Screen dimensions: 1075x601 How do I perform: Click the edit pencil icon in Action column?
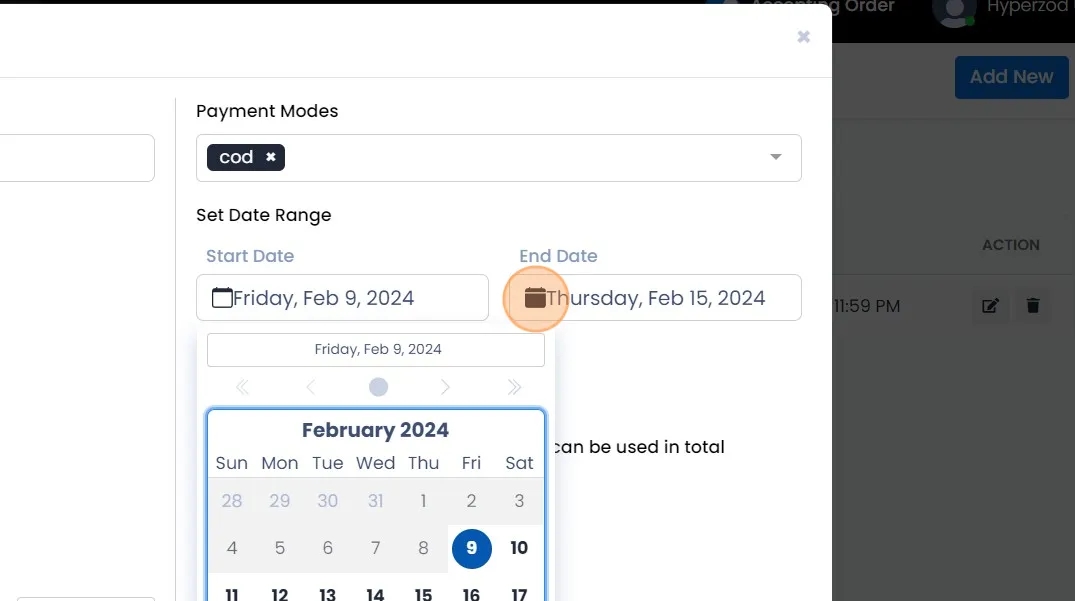[x=990, y=306]
